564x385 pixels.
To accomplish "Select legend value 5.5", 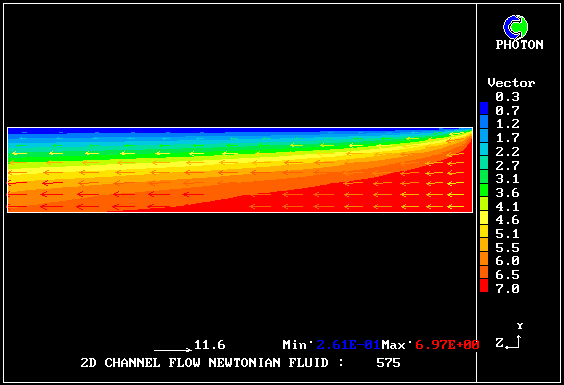I will coord(507,248).
